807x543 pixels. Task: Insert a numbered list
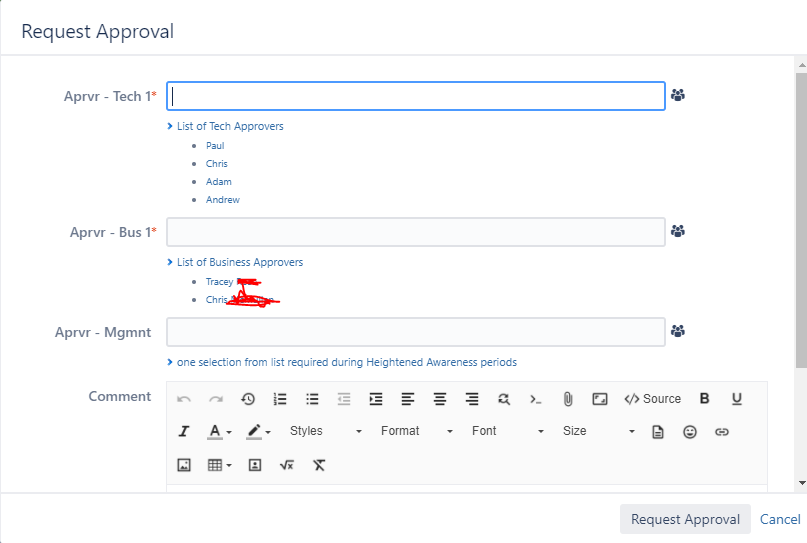coord(280,399)
